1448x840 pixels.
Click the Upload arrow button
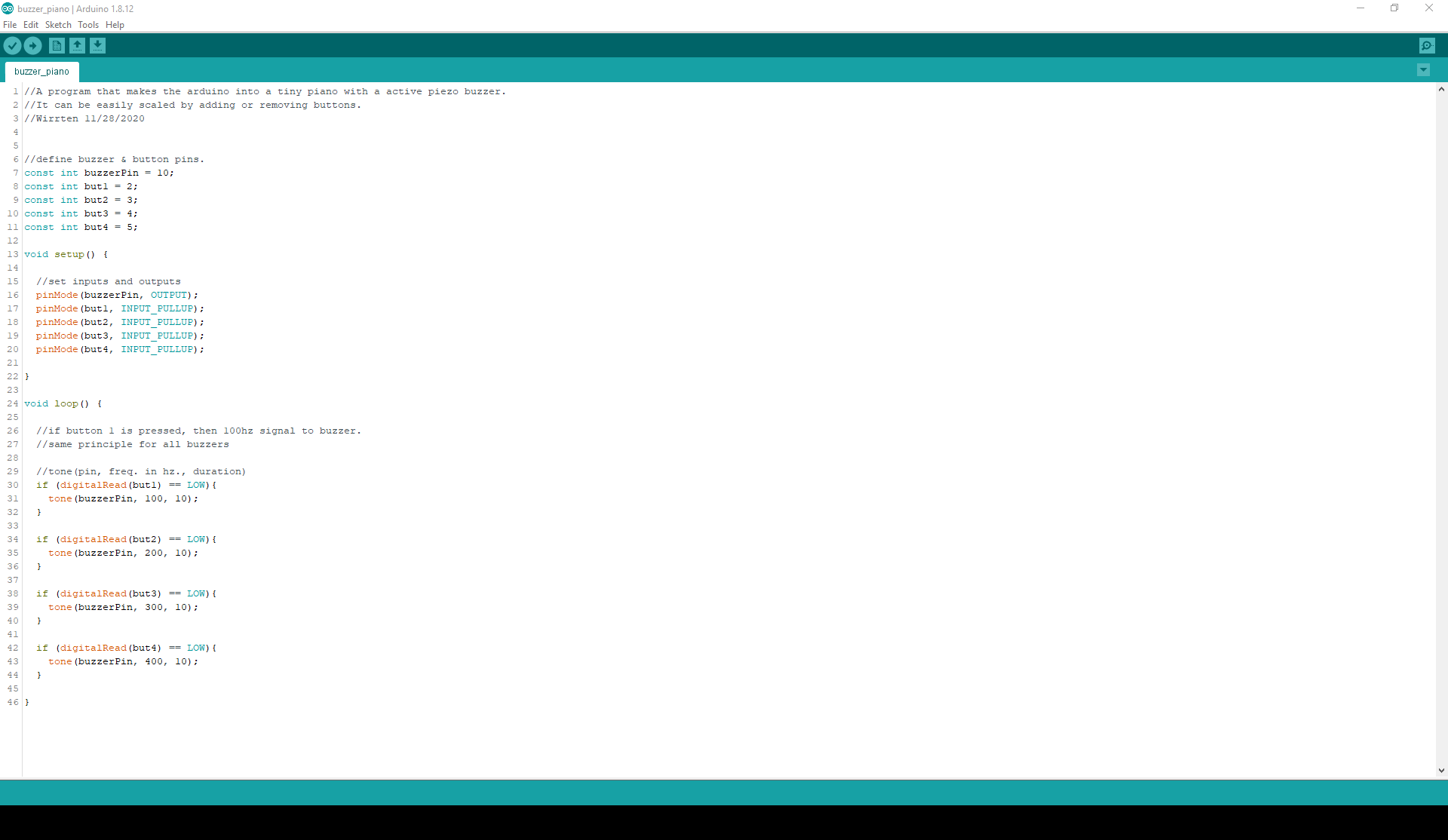coord(32,46)
